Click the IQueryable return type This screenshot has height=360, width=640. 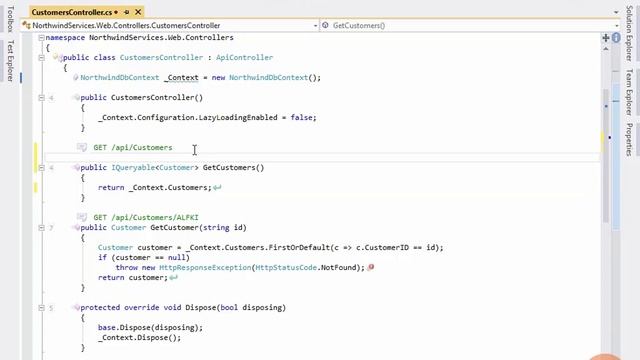click(x=133, y=167)
